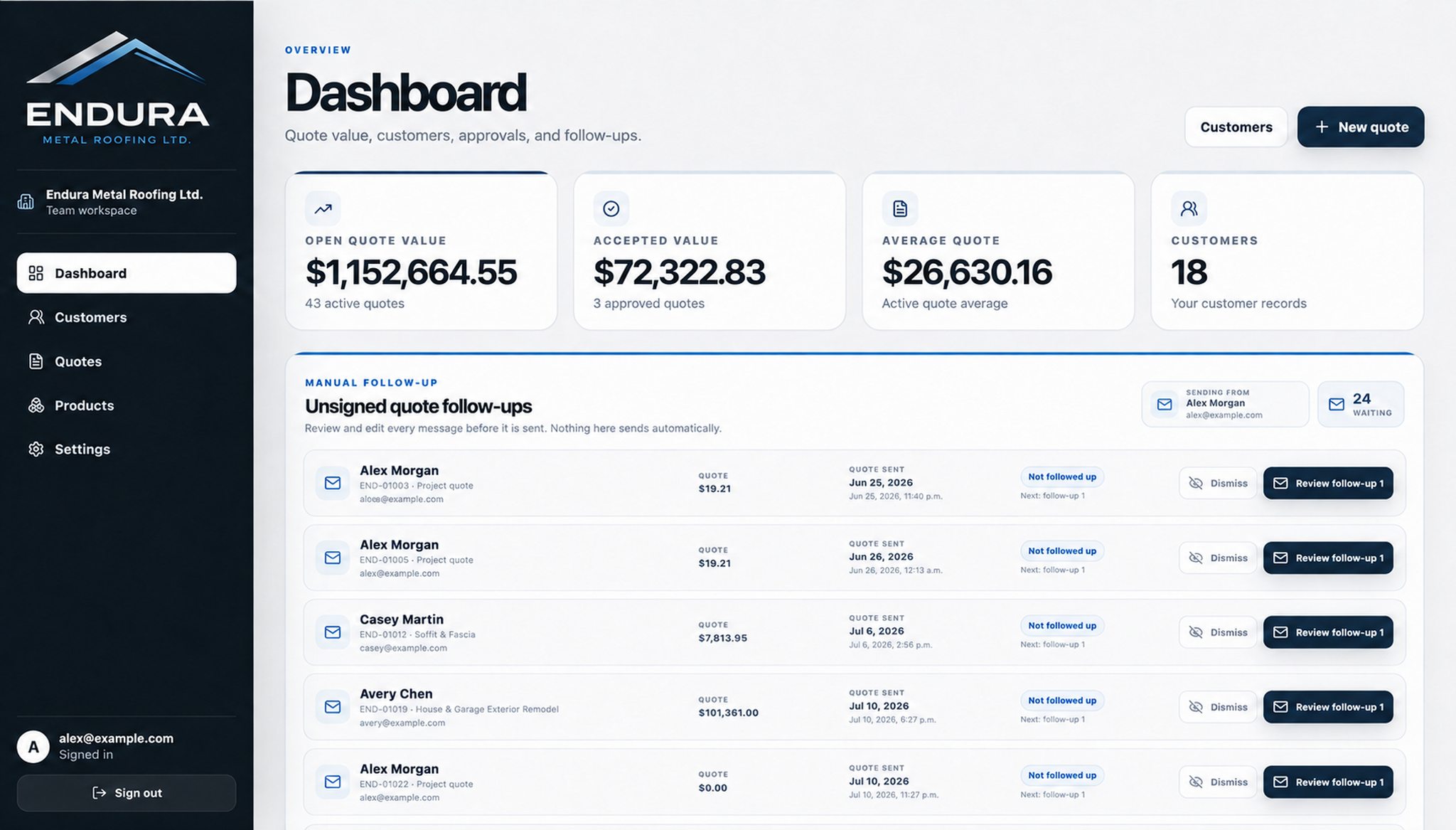This screenshot has height=830, width=1456.
Task: Click casey@example.com email address
Action: click(403, 648)
